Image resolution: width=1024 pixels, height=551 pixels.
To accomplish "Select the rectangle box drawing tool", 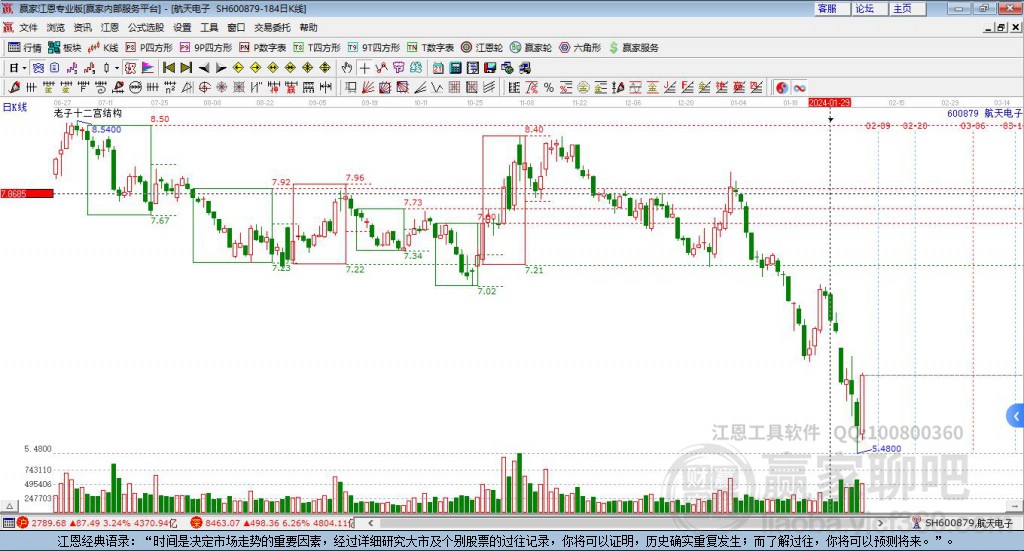I will click(351, 87).
